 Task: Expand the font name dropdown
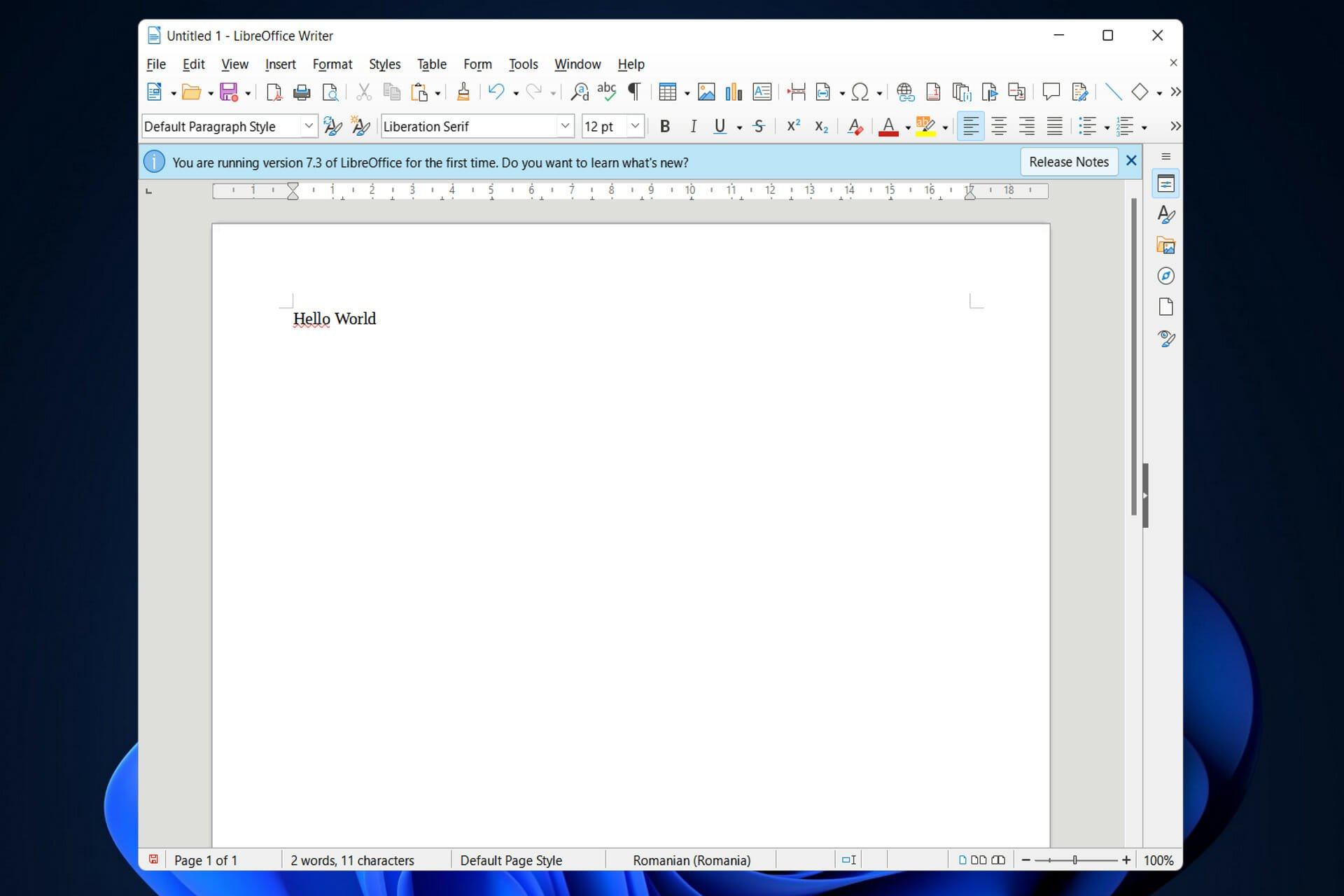562,126
